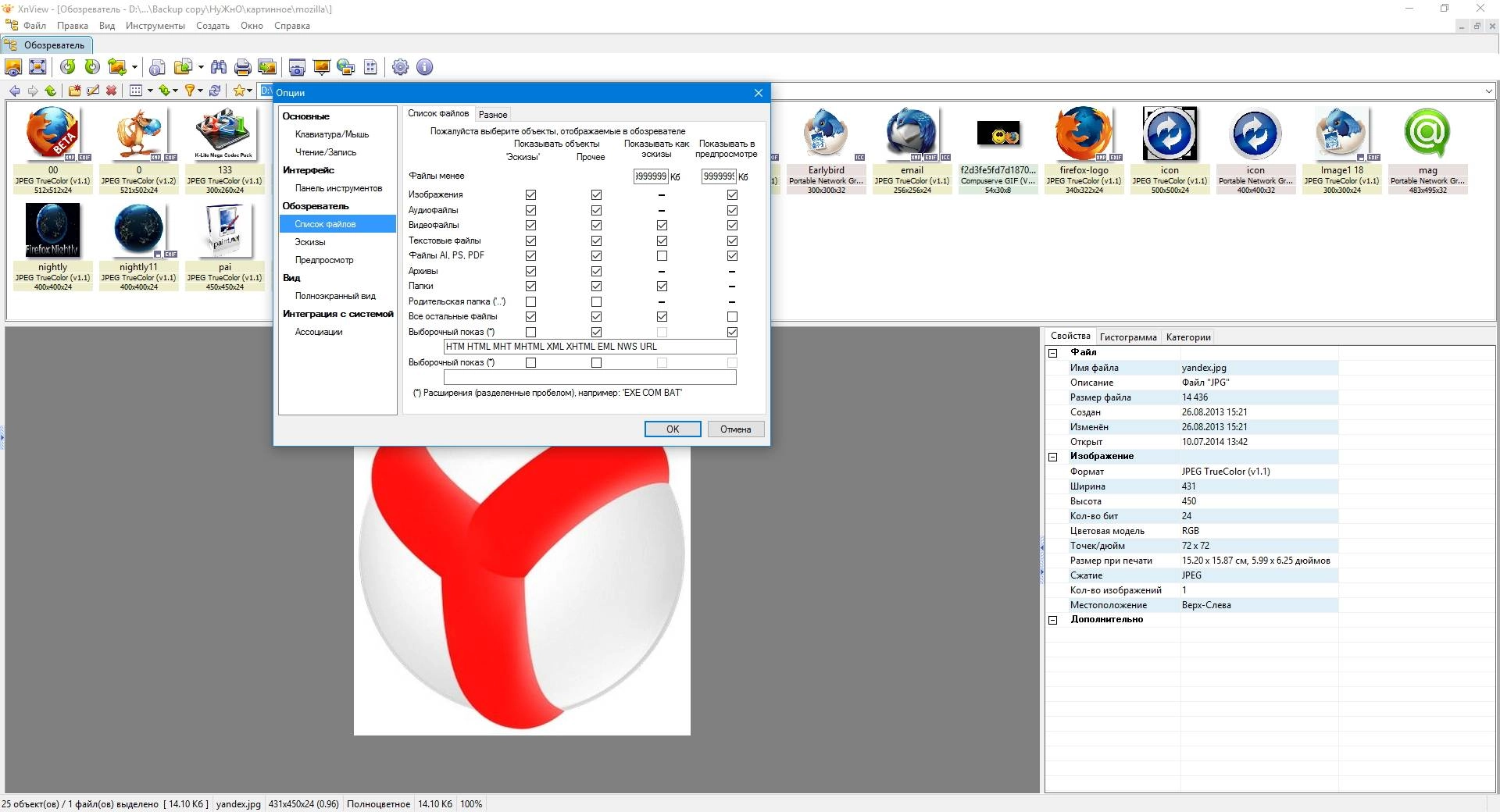Open search with the binoculars icon
Image resolution: width=1500 pixels, height=812 pixels.
219,67
